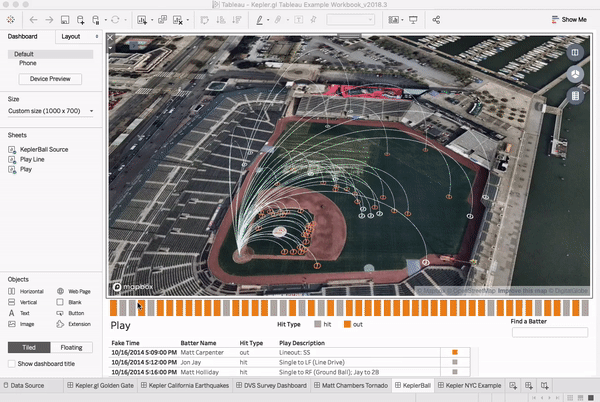Open the show/hide cards icon
The height and width of the screenshot is (402, 600).
(393, 20)
